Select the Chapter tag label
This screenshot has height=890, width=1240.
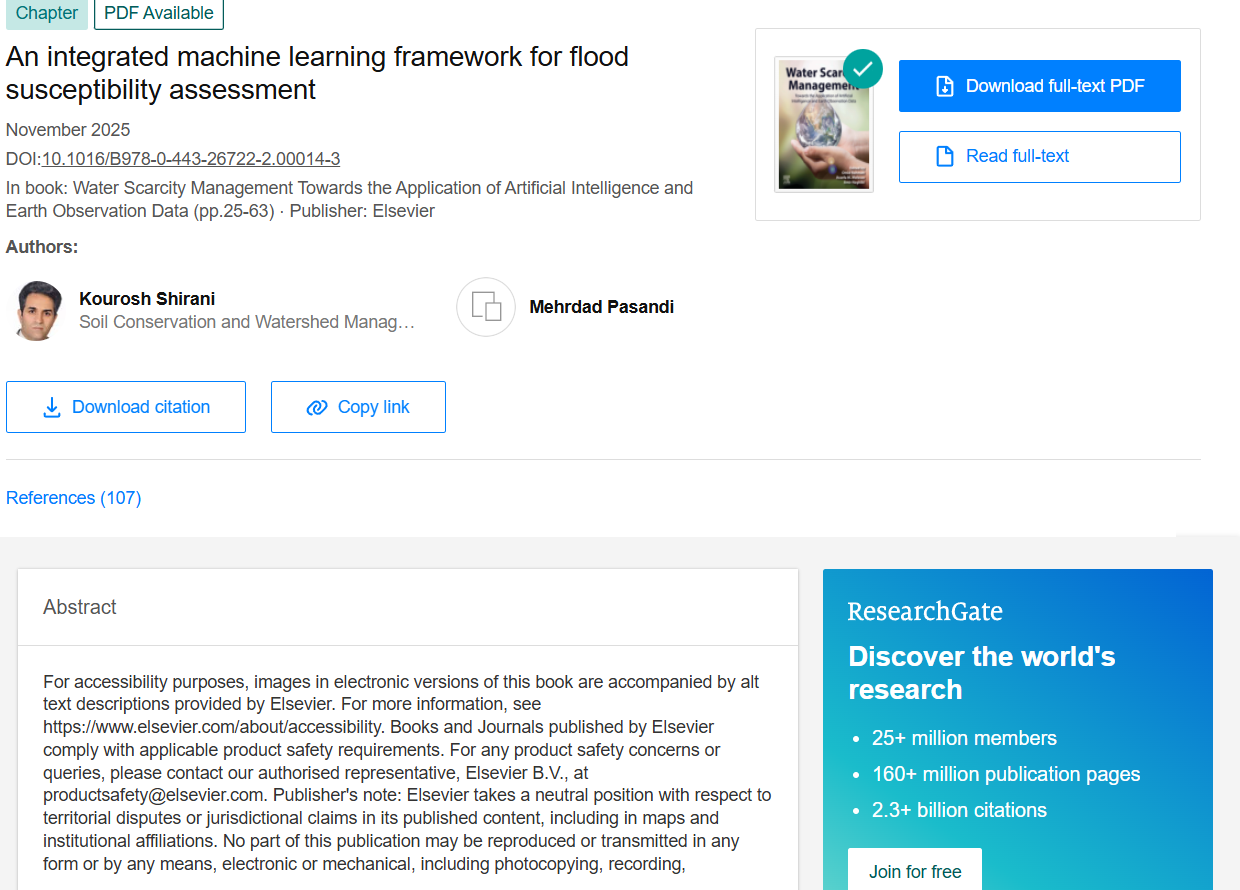click(47, 13)
